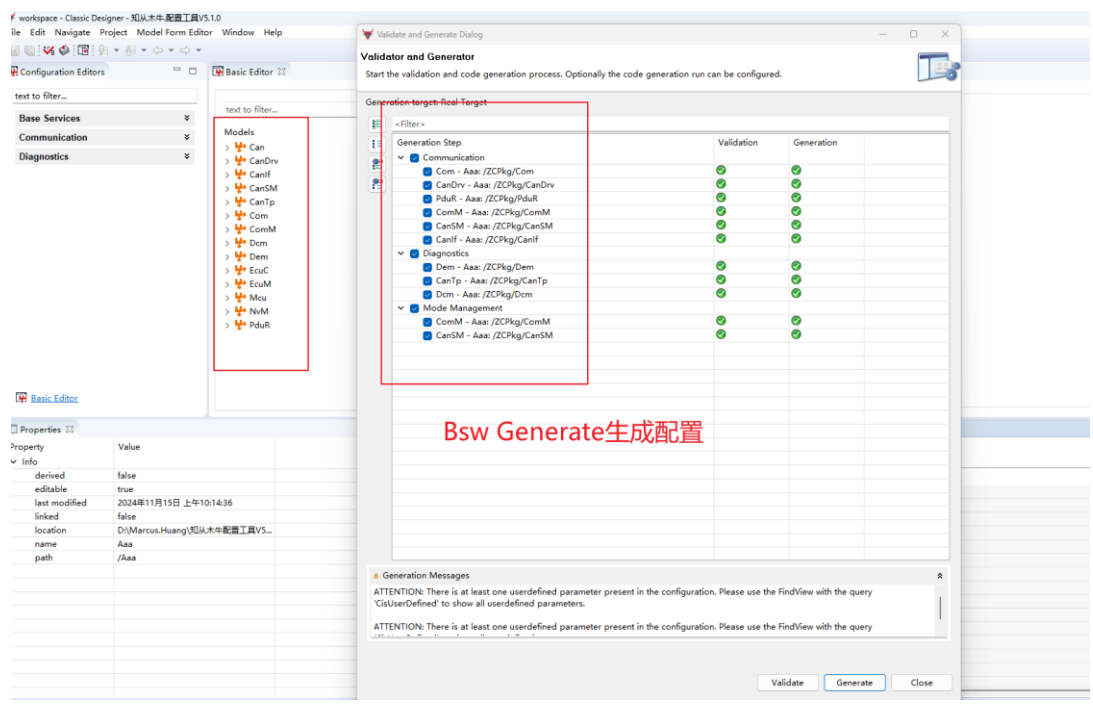Toggle the CanTp generation step checkbox
Screen dimensions: 1093x705
point(427,281)
